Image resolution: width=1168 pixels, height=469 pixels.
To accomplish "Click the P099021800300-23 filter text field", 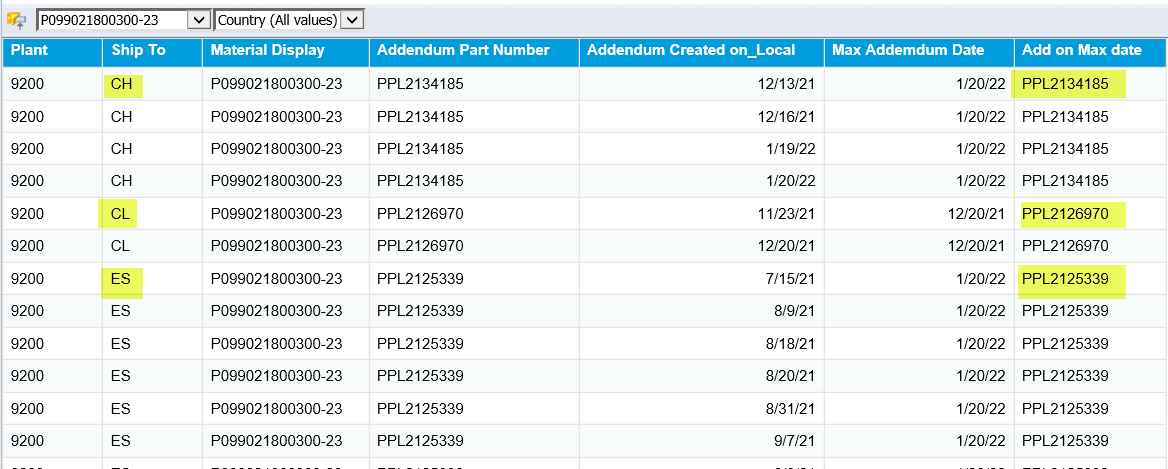I will [x=112, y=20].
